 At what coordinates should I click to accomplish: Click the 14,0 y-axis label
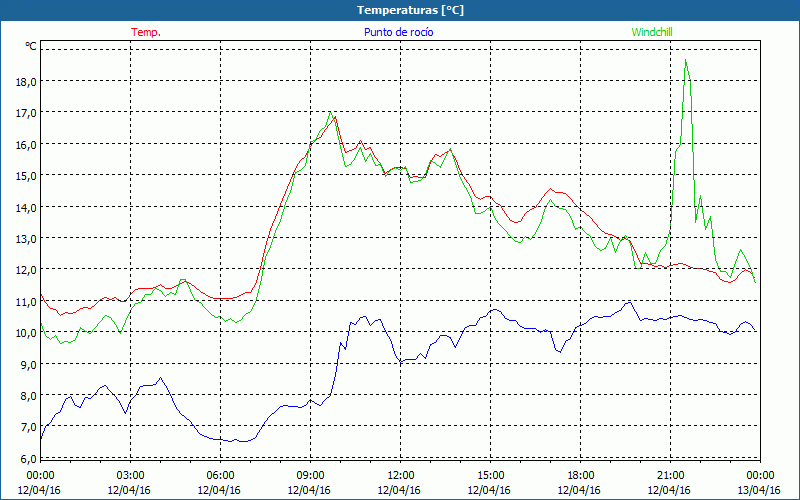click(x=26, y=207)
